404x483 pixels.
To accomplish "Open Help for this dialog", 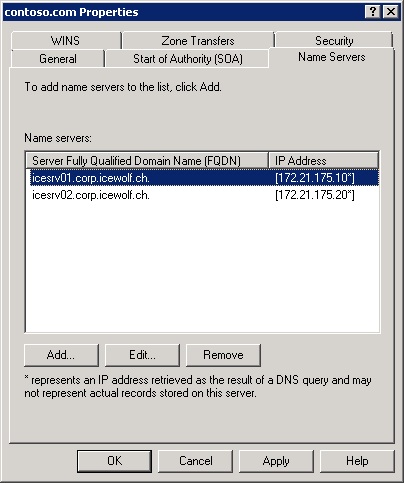I will (357, 461).
